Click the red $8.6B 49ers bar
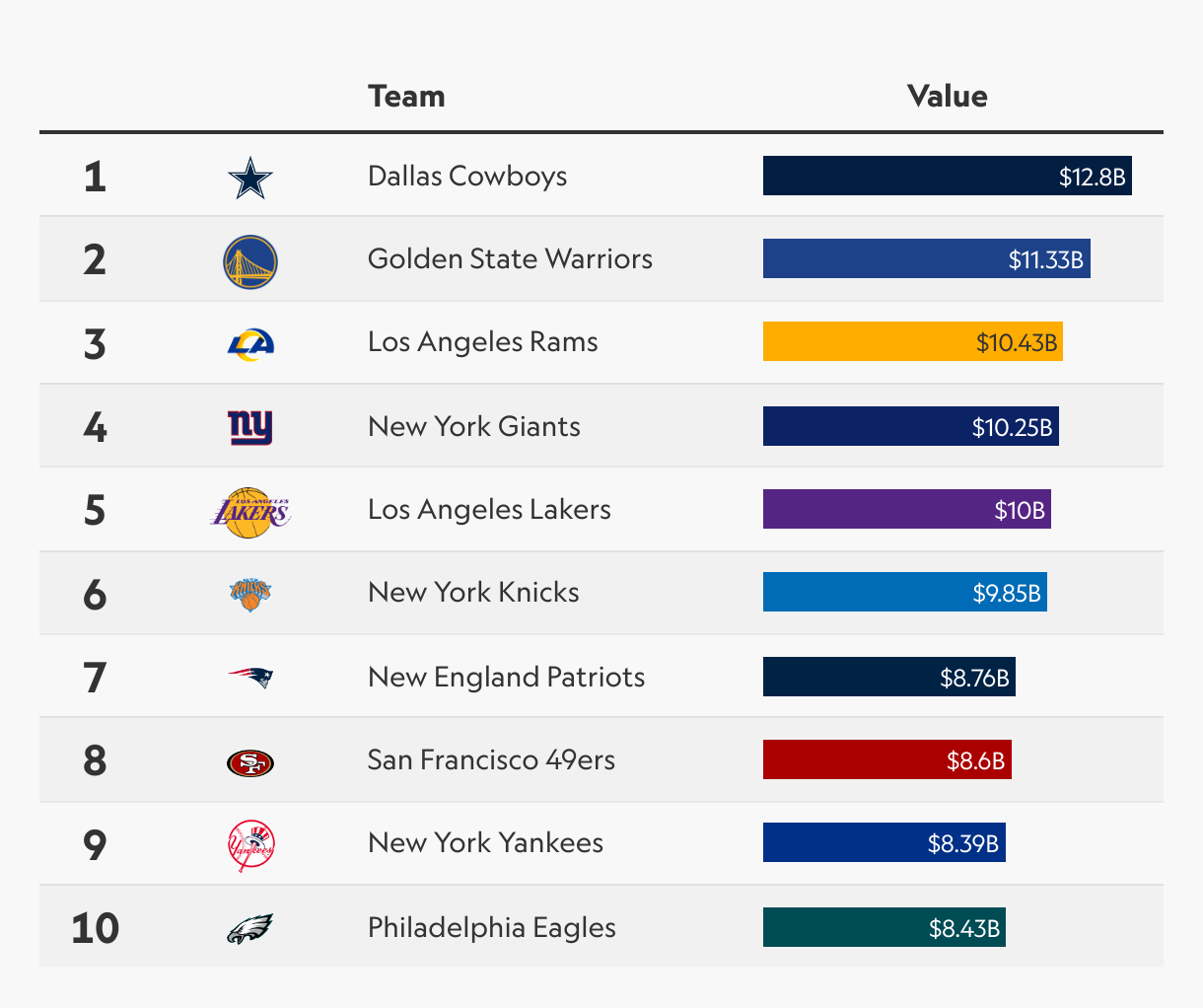This screenshot has height=1008, width=1203. [886, 760]
